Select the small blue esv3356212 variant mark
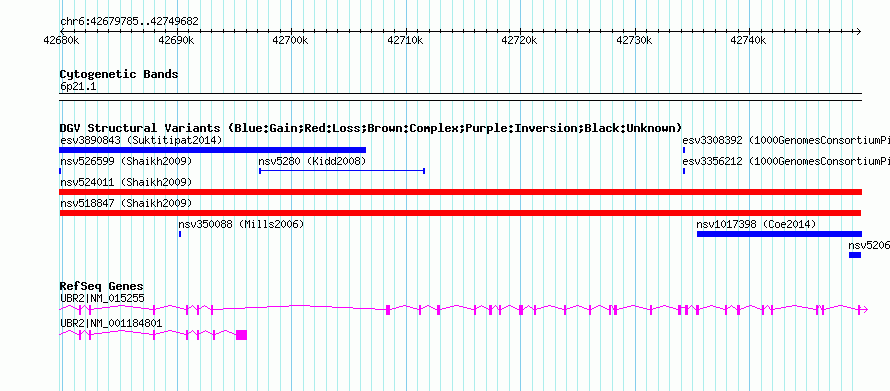 (684, 171)
